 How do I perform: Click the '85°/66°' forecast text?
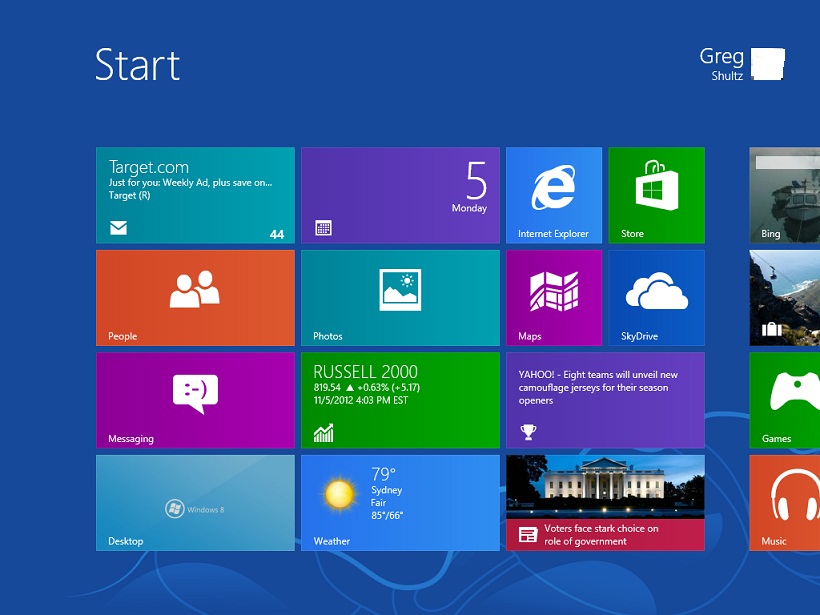click(x=387, y=515)
